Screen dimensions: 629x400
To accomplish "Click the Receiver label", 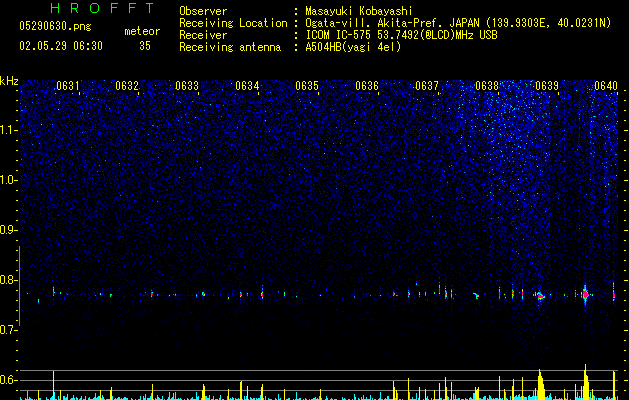I will click(203, 35).
